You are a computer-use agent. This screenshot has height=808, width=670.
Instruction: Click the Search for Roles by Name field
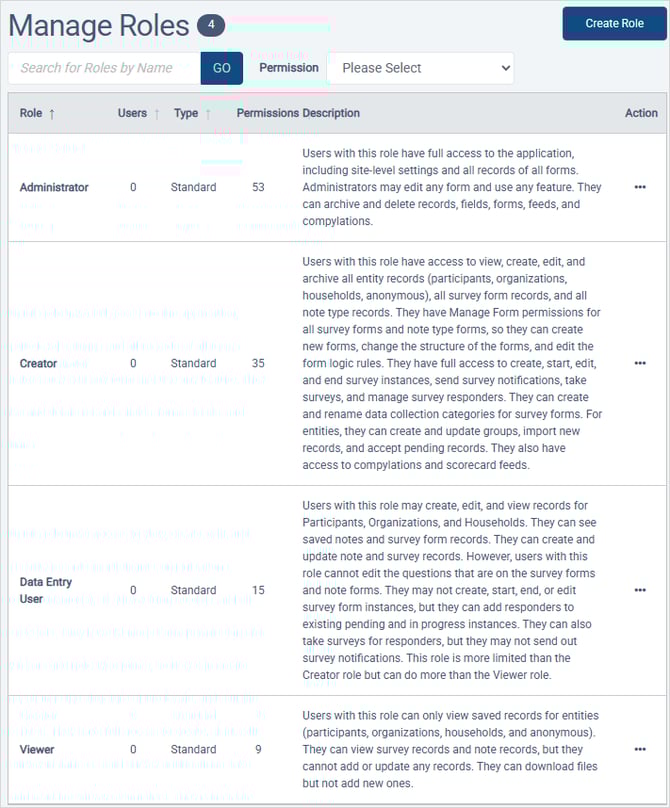click(x=104, y=68)
